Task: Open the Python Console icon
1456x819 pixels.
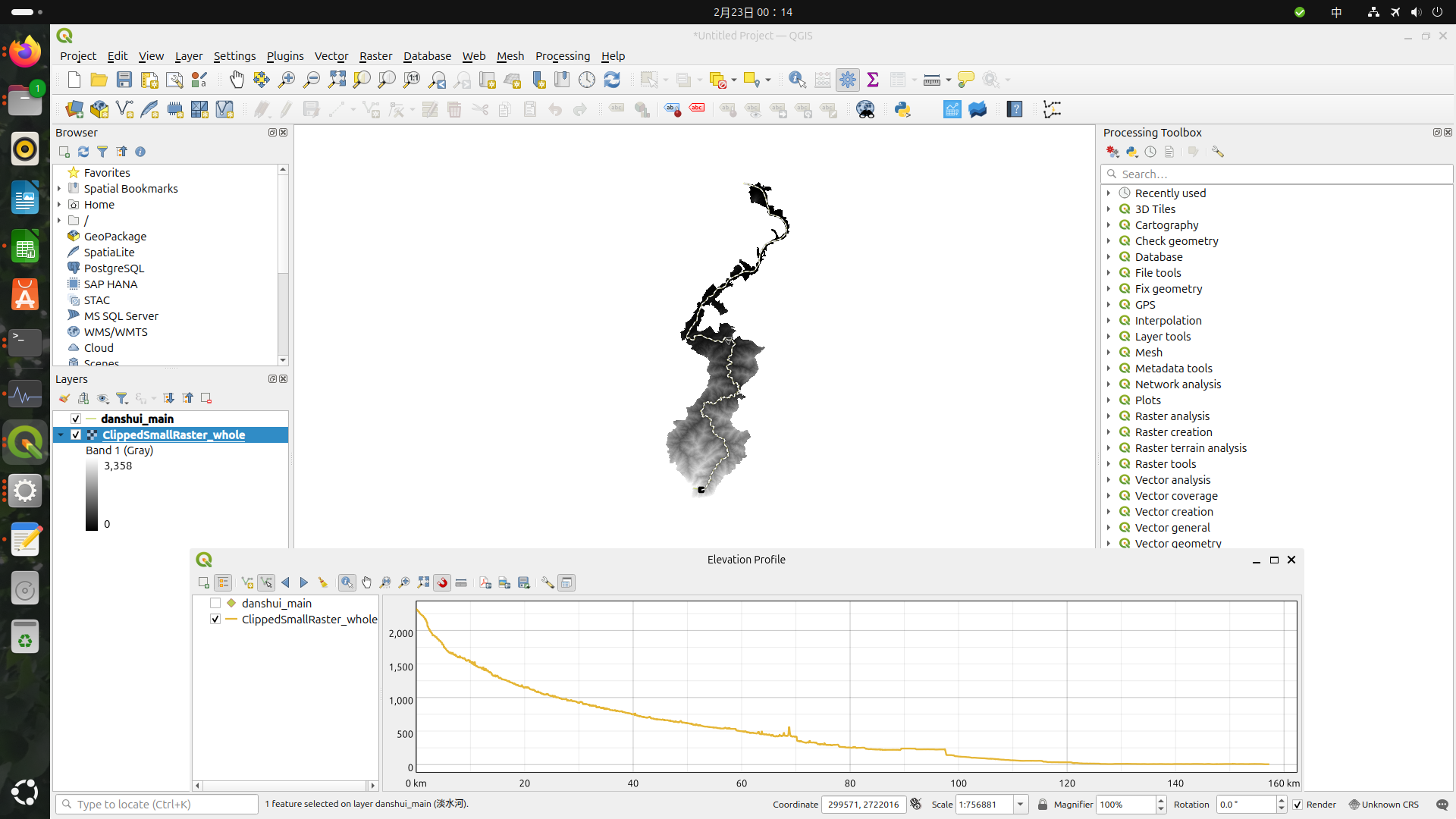Action: click(x=902, y=109)
